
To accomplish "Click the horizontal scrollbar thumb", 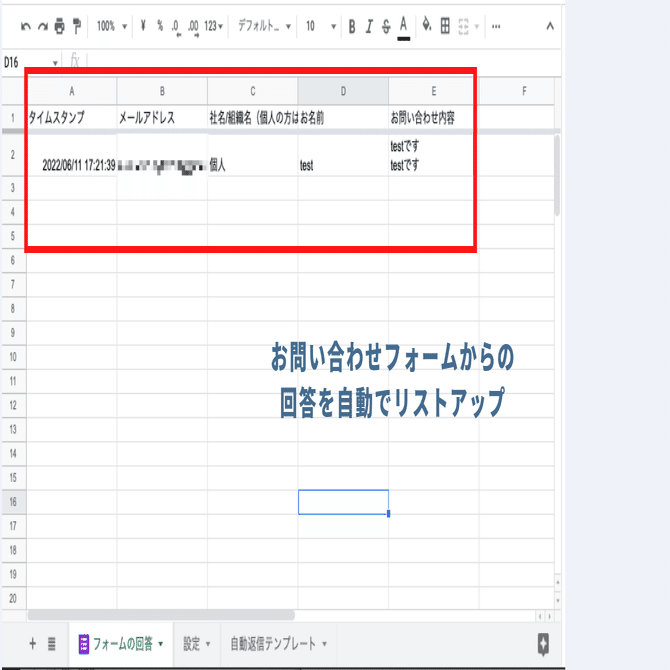I will pyautogui.click(x=161, y=615).
